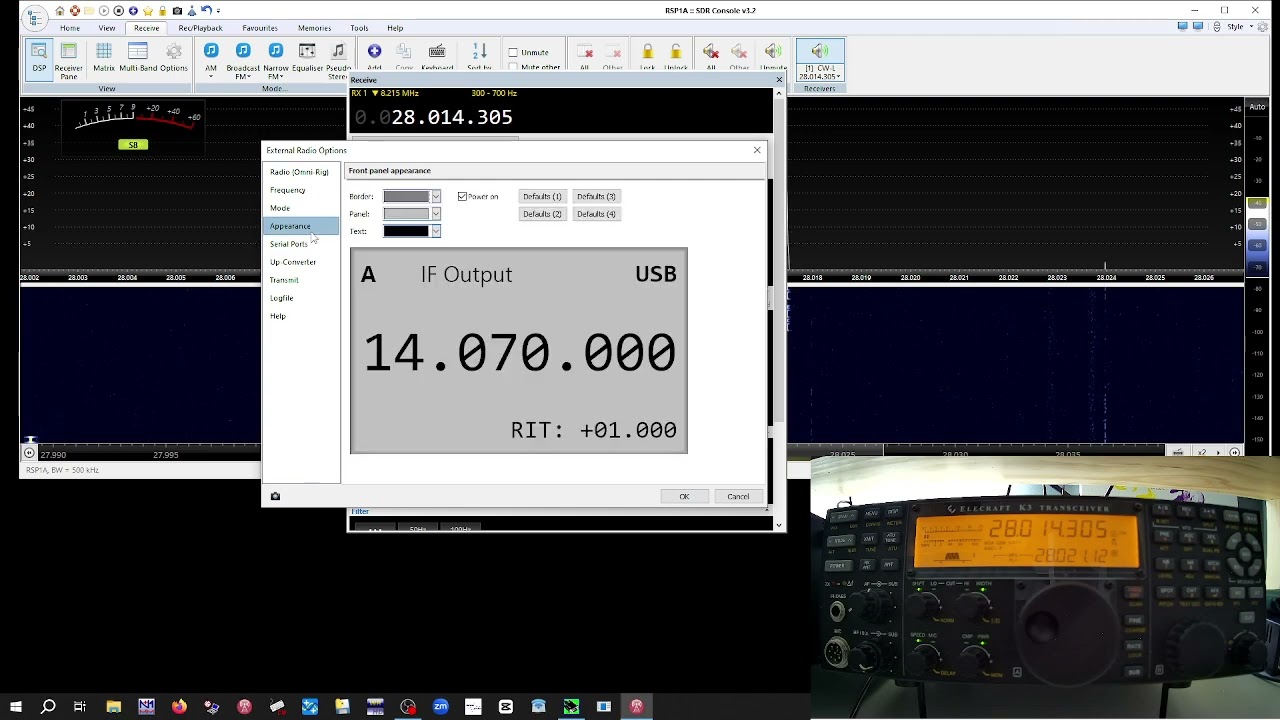The width and height of the screenshot is (1280, 720).
Task: Apply Defaults (3) appearance preset
Action: tap(596, 196)
